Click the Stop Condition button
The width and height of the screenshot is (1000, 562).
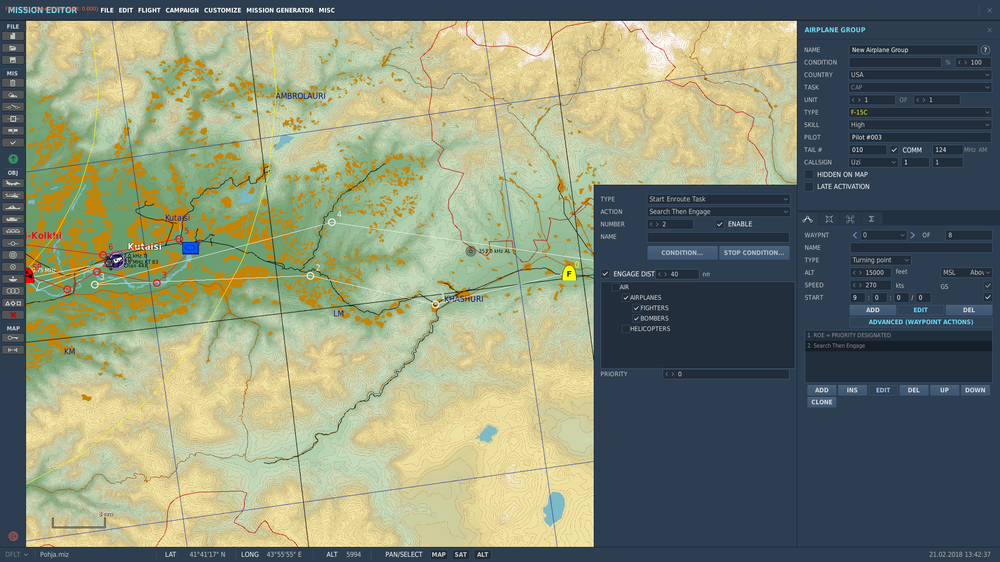point(754,253)
